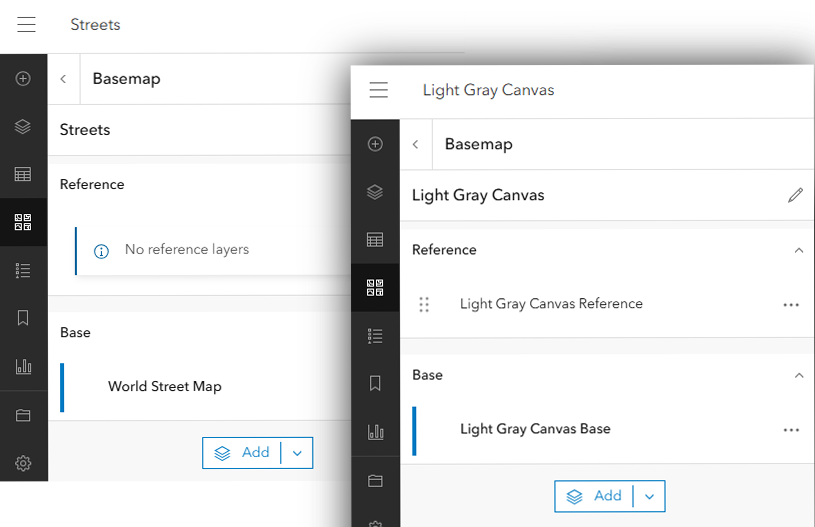This screenshot has height=527, width=815.
Task: Open Layers in the Light Gray Canvas sidebar
Action: (375, 192)
